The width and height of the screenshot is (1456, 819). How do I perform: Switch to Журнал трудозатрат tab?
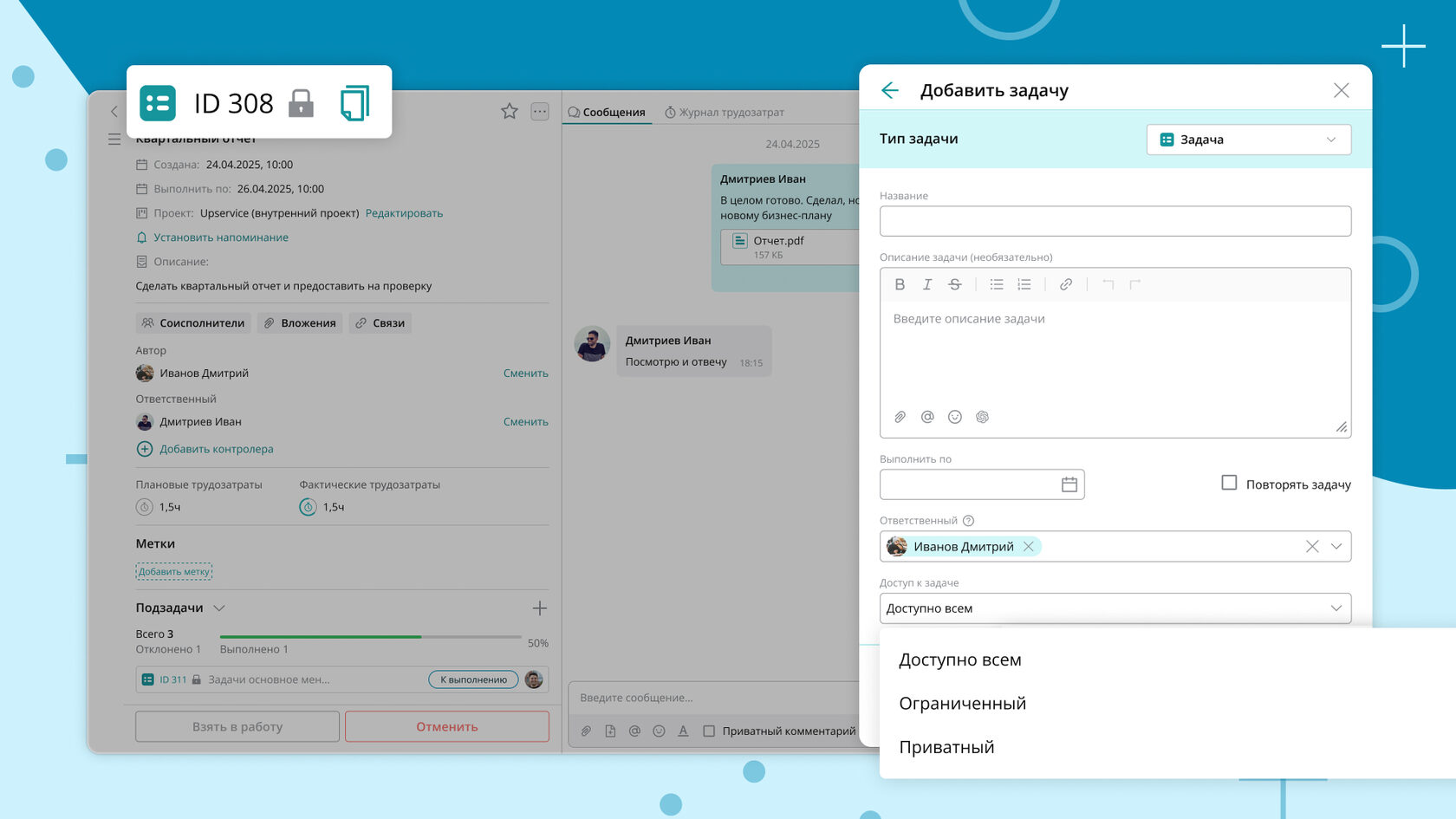click(724, 112)
